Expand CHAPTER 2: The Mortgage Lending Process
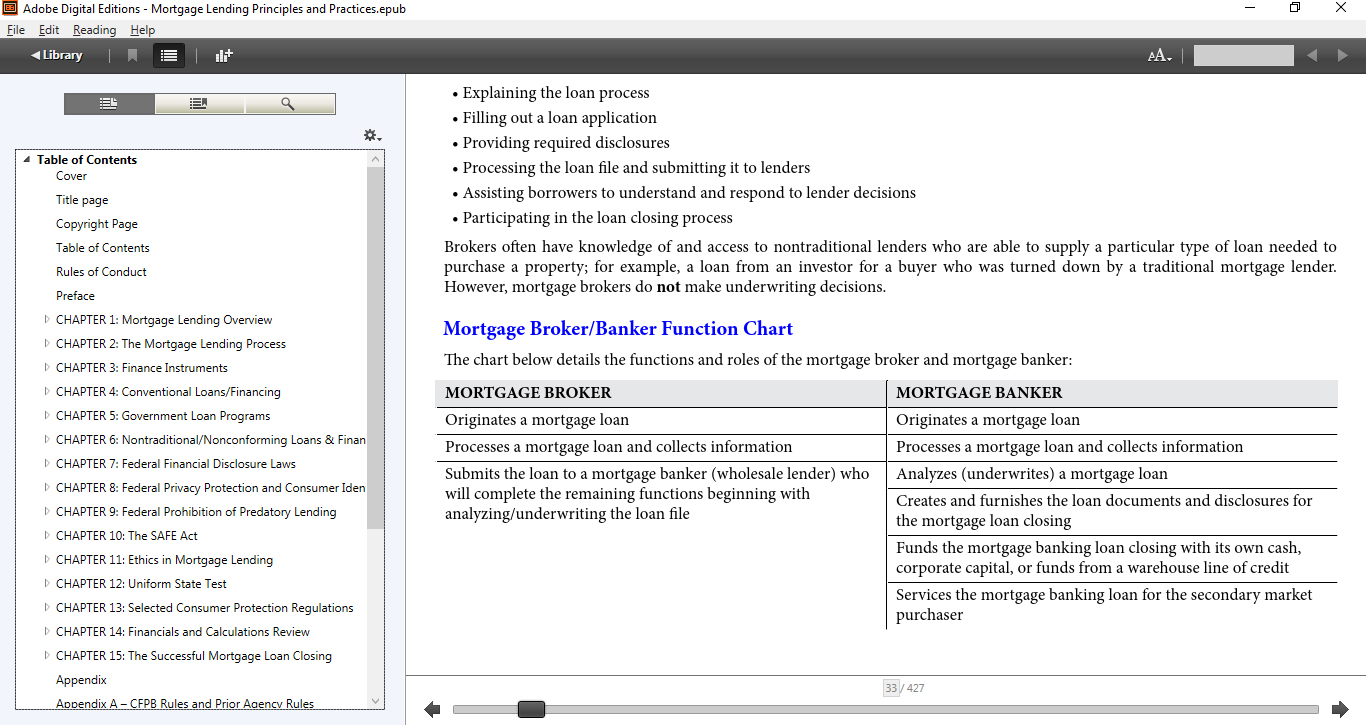 47,344
